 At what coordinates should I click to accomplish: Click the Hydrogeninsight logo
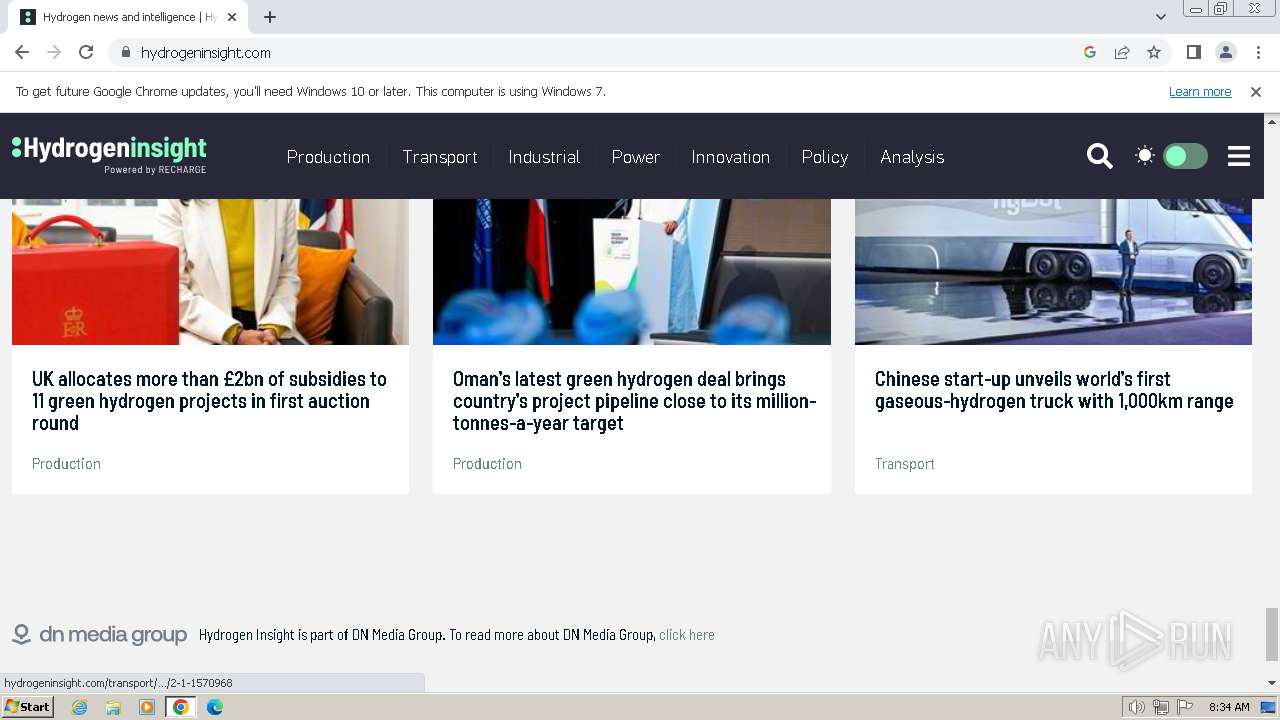(x=109, y=155)
